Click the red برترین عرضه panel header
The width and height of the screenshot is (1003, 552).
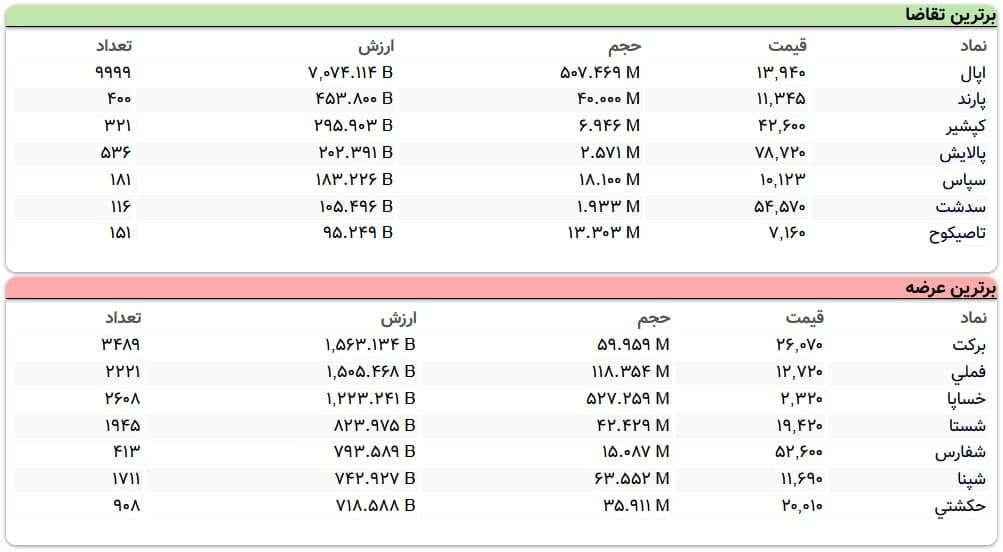click(950, 288)
